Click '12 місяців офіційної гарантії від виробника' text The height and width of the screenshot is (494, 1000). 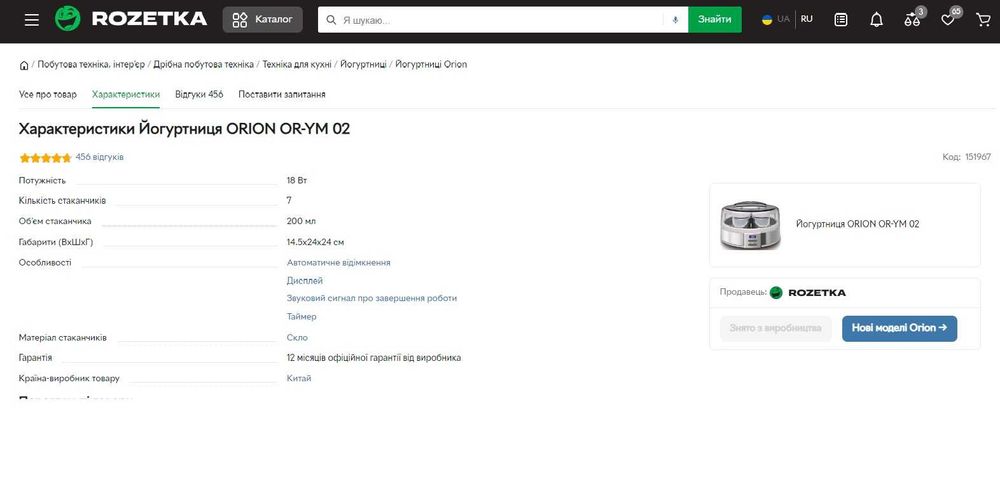pyautogui.click(x=374, y=358)
